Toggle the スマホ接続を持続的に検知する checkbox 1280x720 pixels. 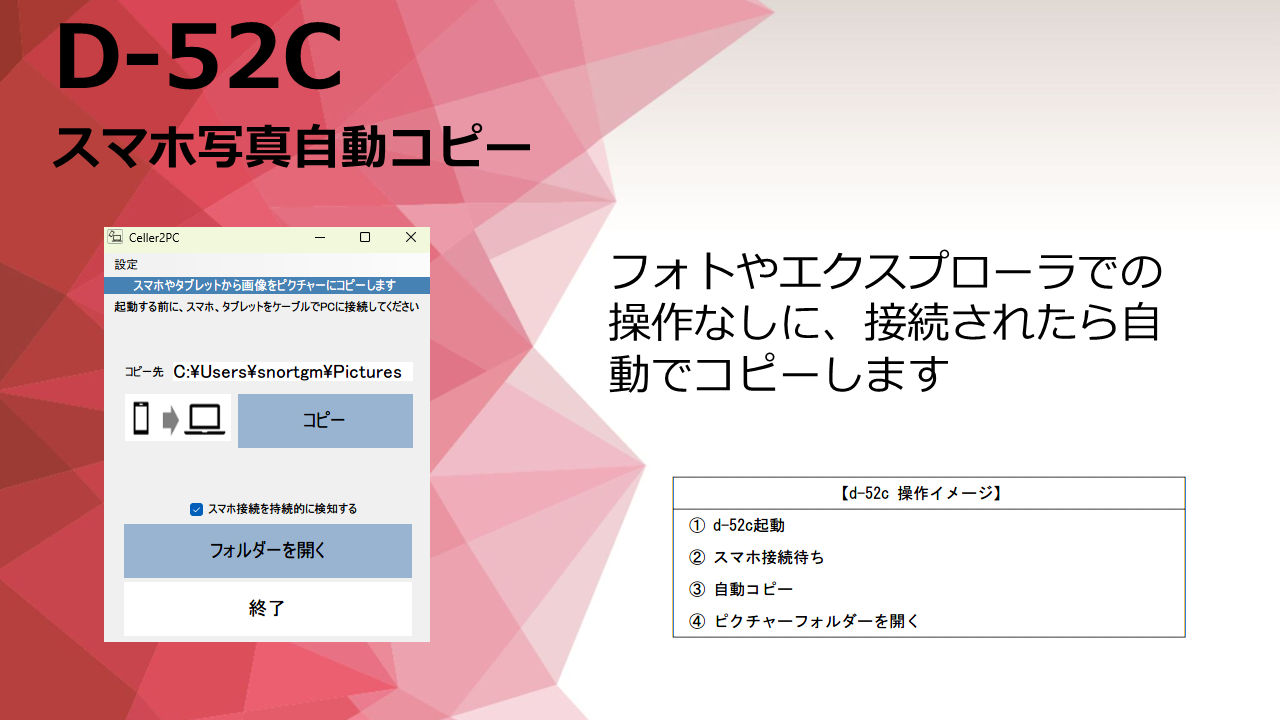pos(197,509)
